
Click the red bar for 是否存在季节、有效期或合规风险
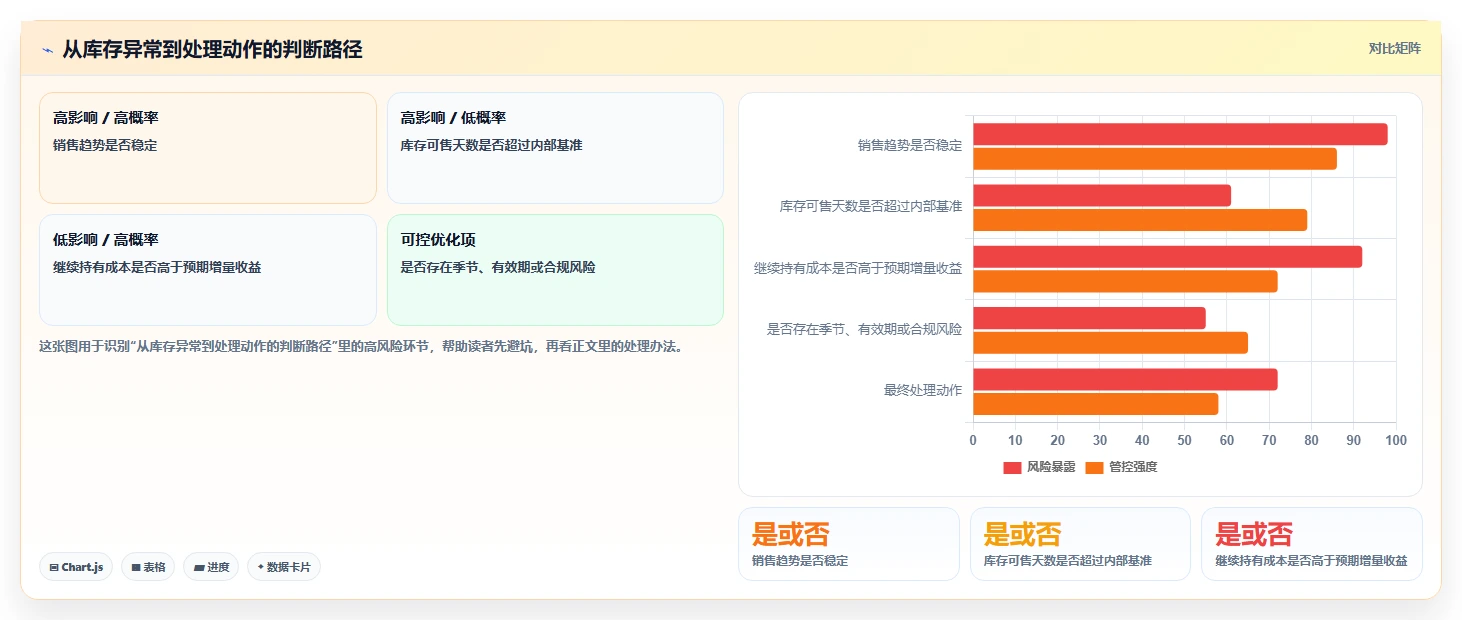pos(1089,318)
